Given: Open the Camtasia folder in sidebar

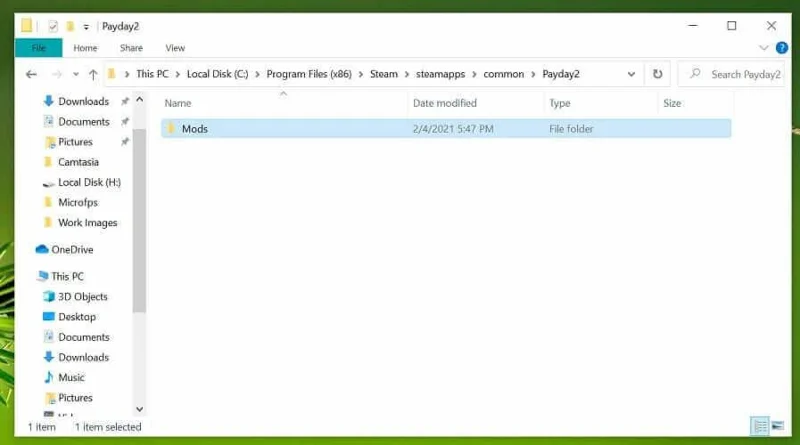Looking at the screenshot, I should click(78, 162).
